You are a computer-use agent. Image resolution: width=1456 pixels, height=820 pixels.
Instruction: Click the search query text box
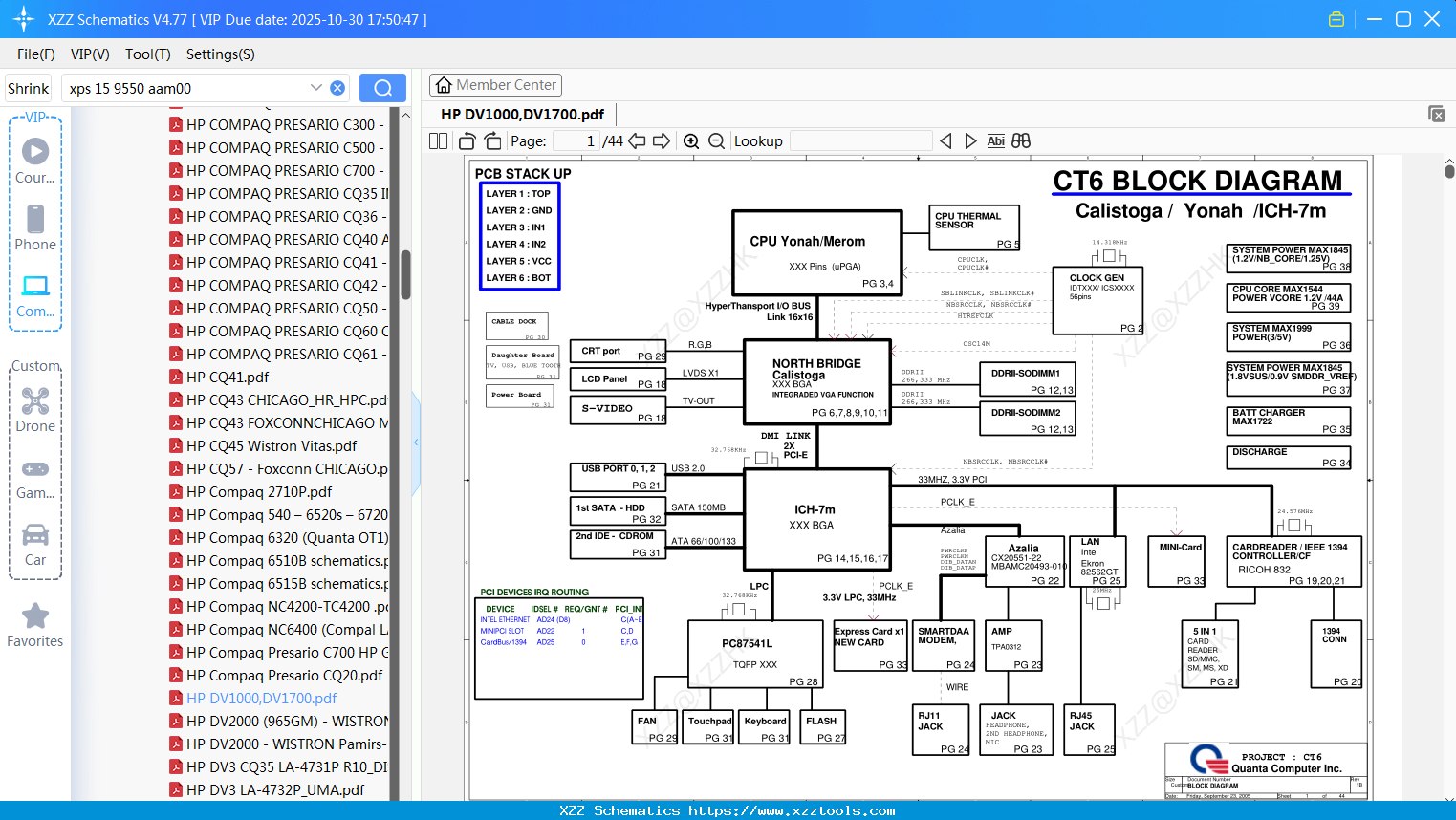186,88
